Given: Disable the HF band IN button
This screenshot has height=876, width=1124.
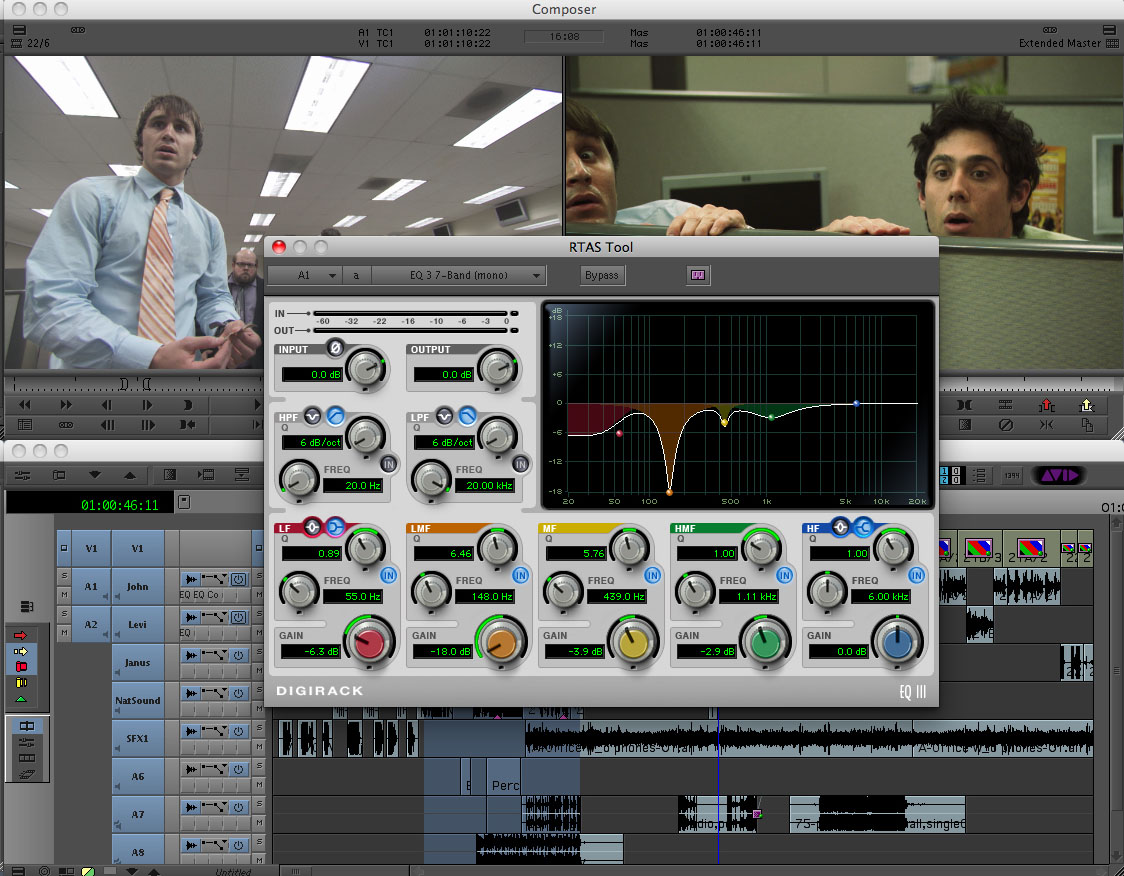Looking at the screenshot, I should pos(916,575).
